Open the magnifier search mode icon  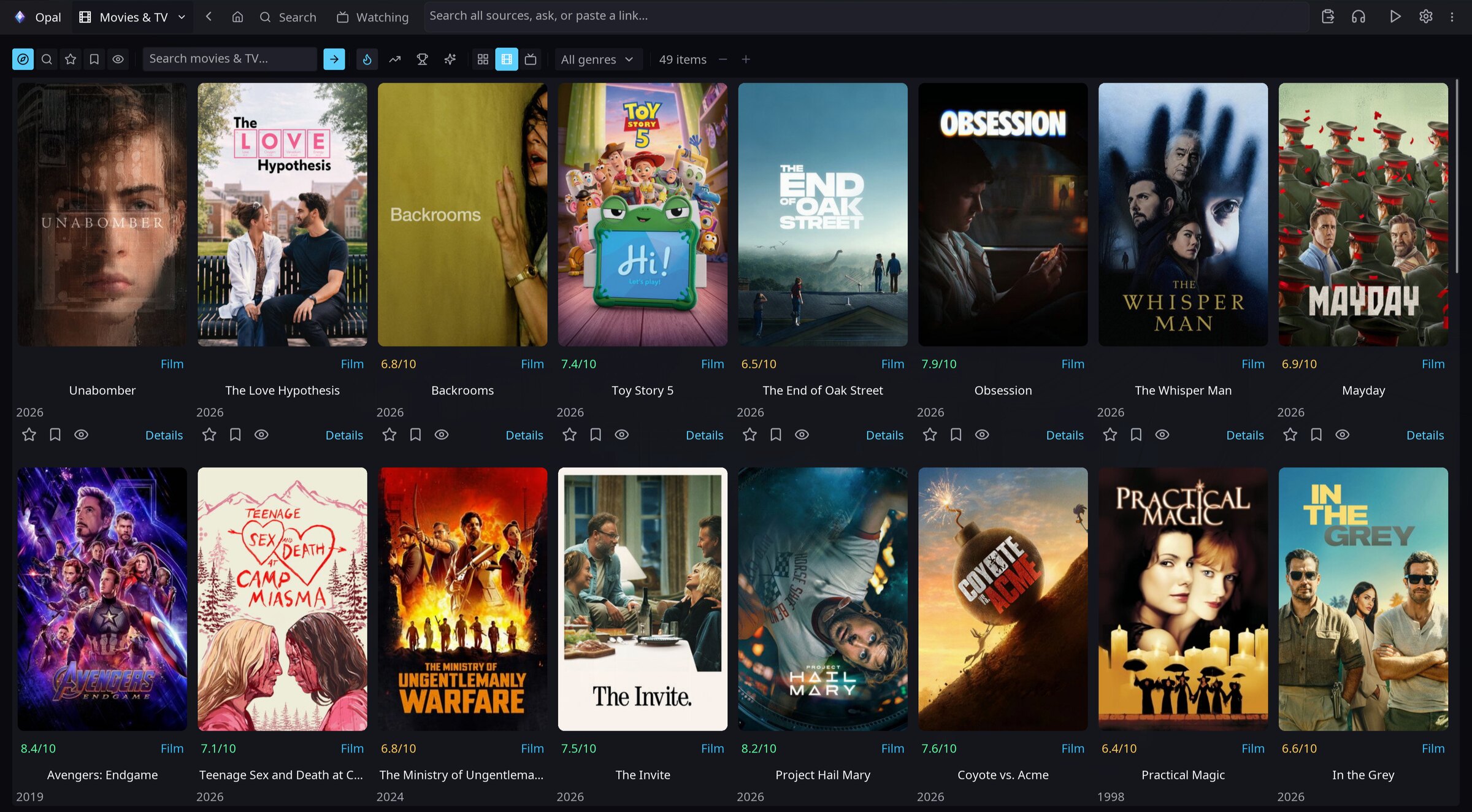(47, 59)
